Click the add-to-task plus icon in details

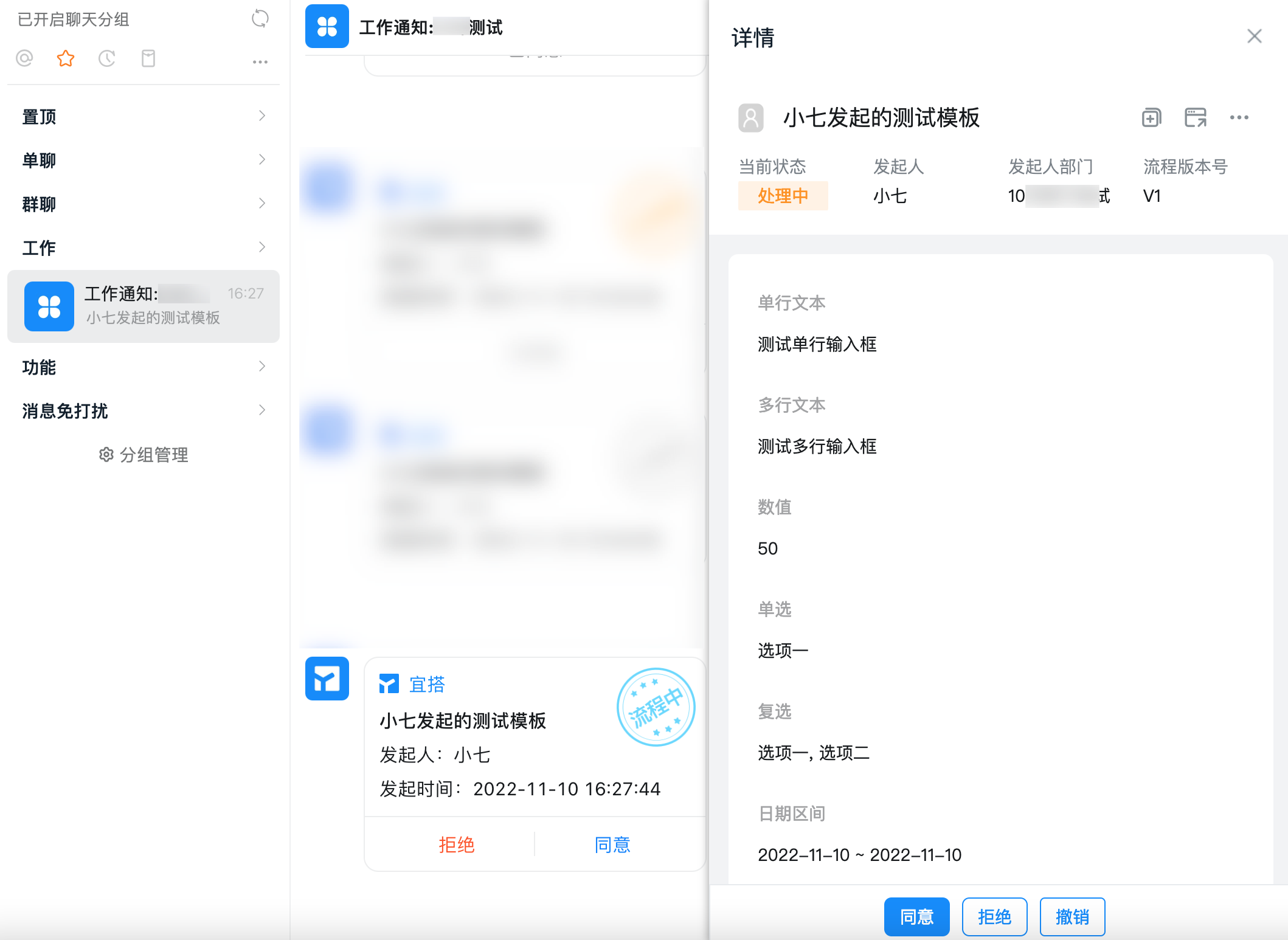click(x=1151, y=117)
